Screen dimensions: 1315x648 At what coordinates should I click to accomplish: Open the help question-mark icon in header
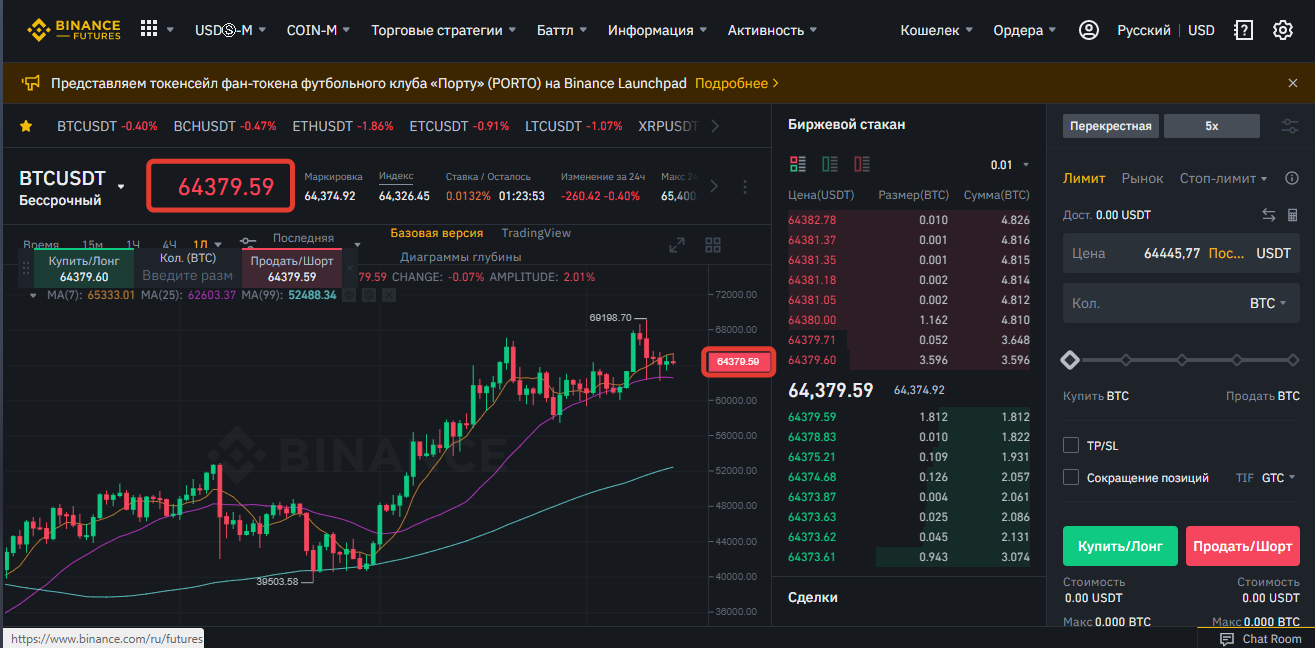click(1244, 30)
